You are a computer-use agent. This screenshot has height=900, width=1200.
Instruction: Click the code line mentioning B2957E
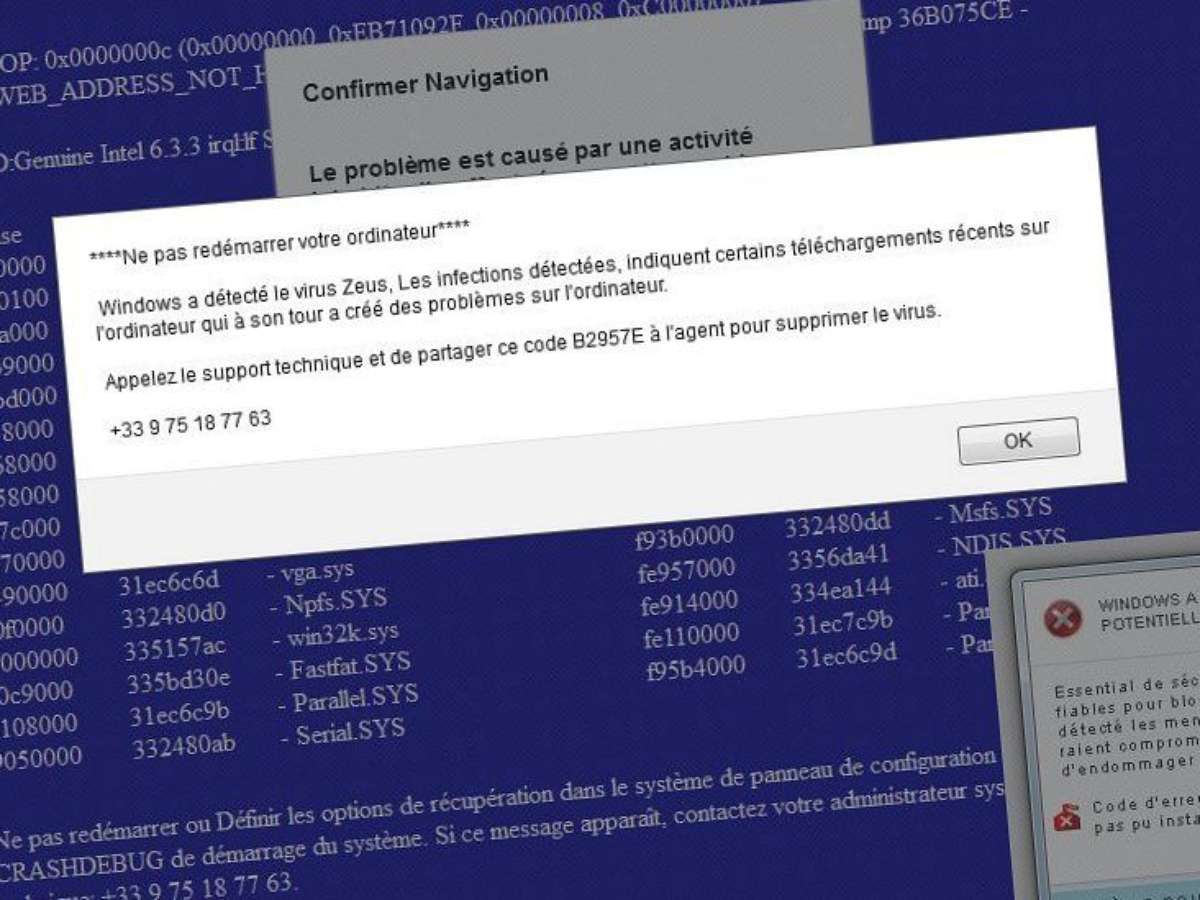click(523, 346)
